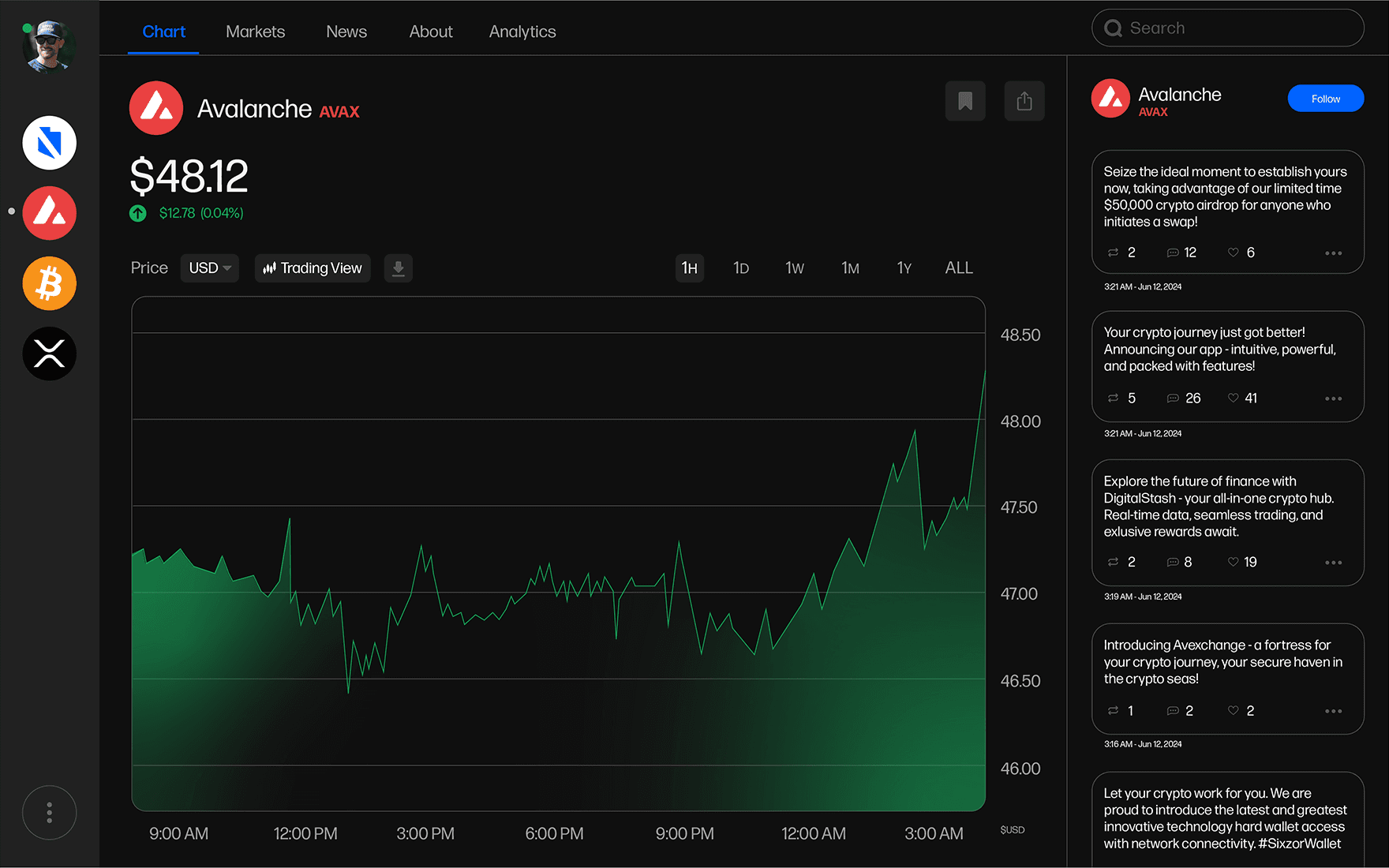Select the 1H time range

[x=690, y=268]
